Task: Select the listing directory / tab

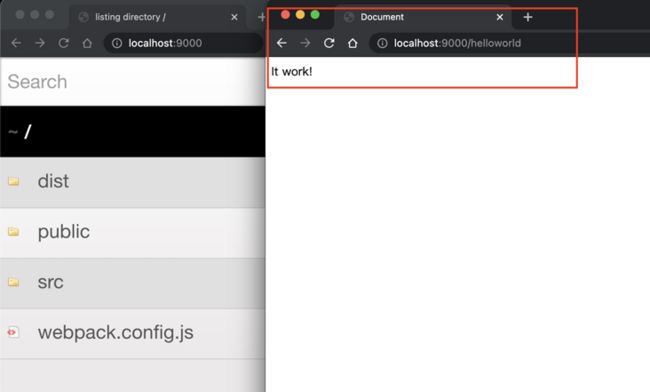Action: click(158, 17)
